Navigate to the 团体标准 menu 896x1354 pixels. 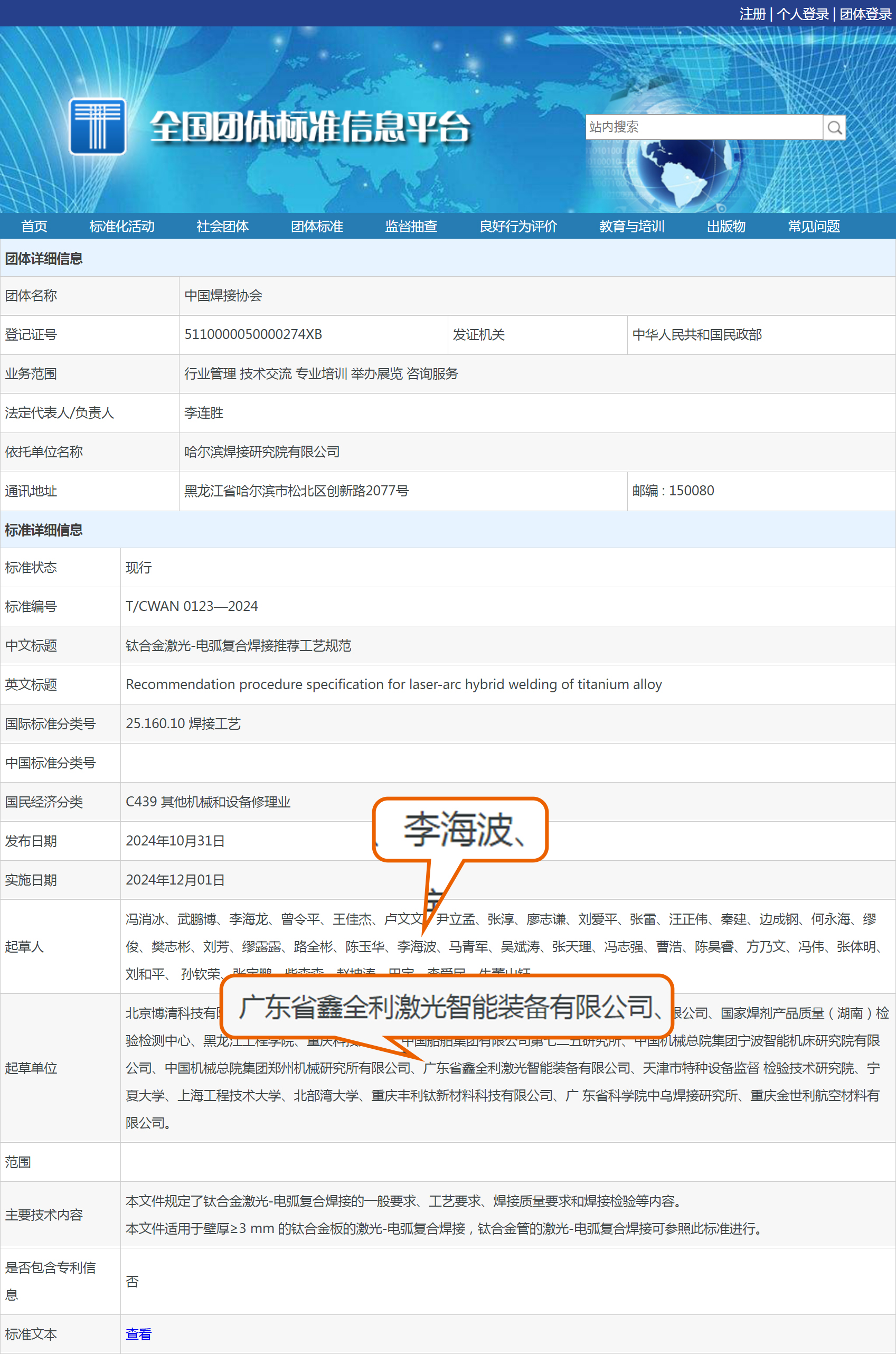[x=317, y=227]
